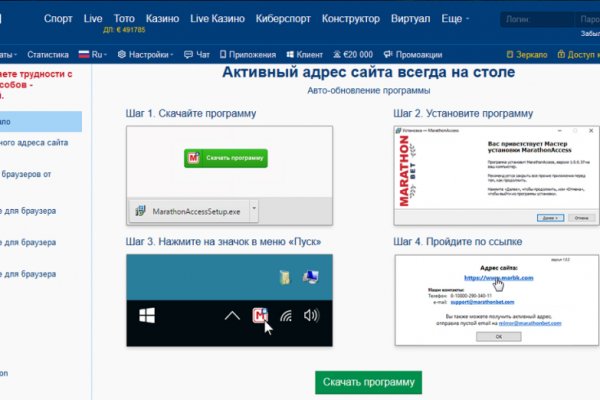Image resolution: width=600 pixels, height=400 pixels.
Task: Click the red Marathon tray icon in step 3
Action: [x=262, y=317]
